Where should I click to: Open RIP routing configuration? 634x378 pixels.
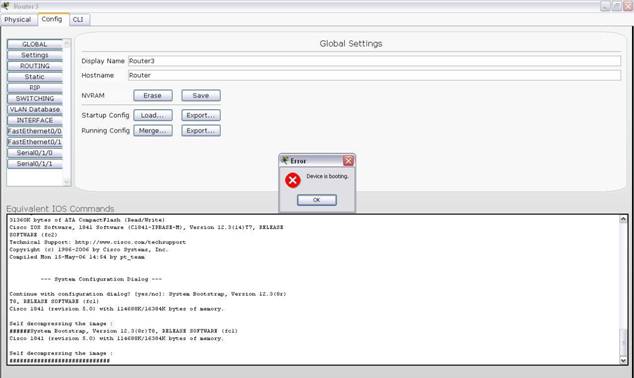pyautogui.click(x=35, y=88)
